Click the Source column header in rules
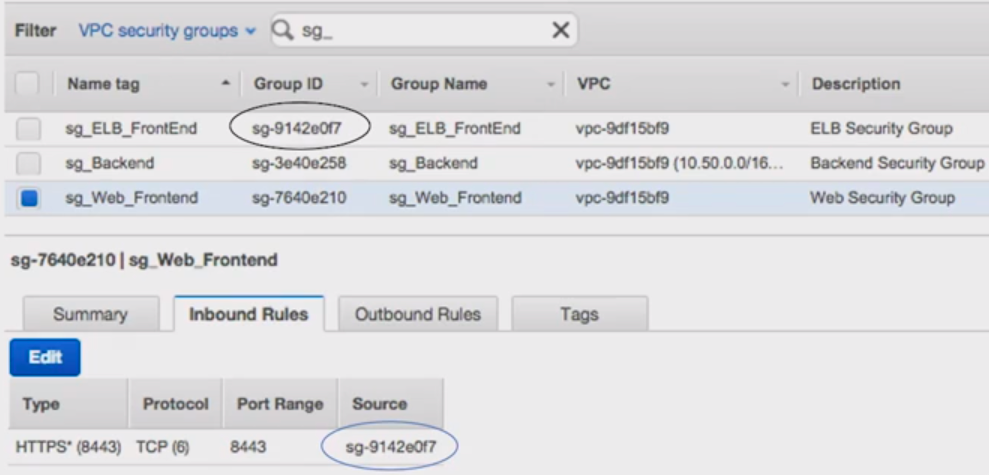Viewport: 989px width, 475px height. (x=380, y=404)
